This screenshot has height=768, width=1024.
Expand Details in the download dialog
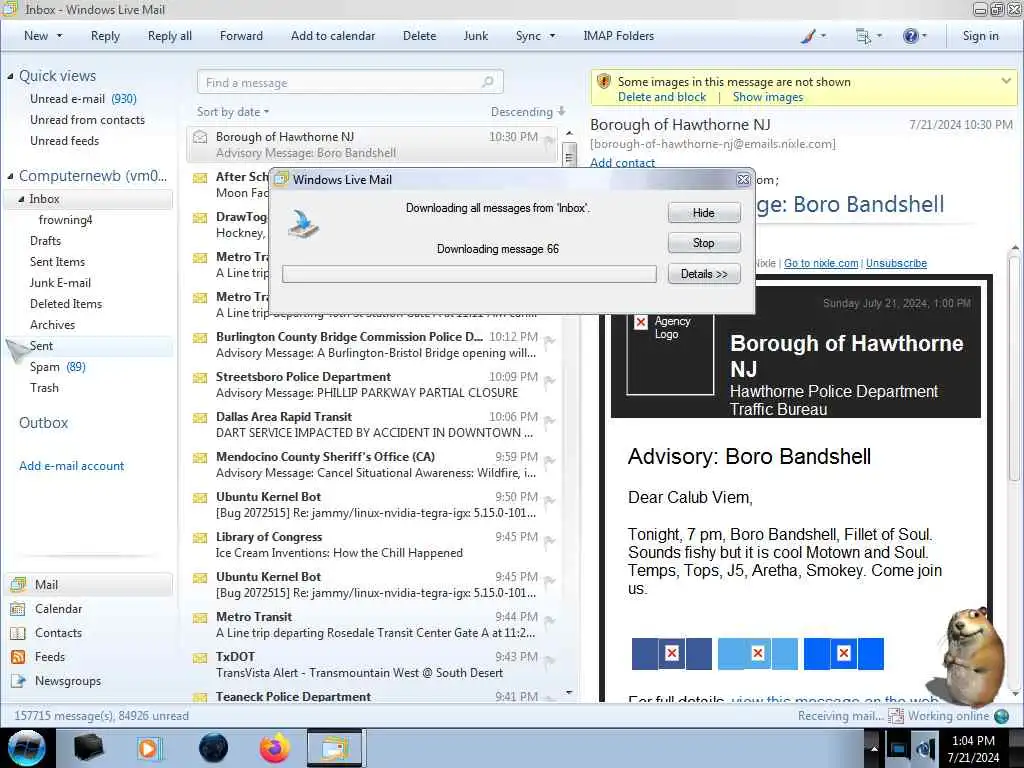(x=704, y=274)
